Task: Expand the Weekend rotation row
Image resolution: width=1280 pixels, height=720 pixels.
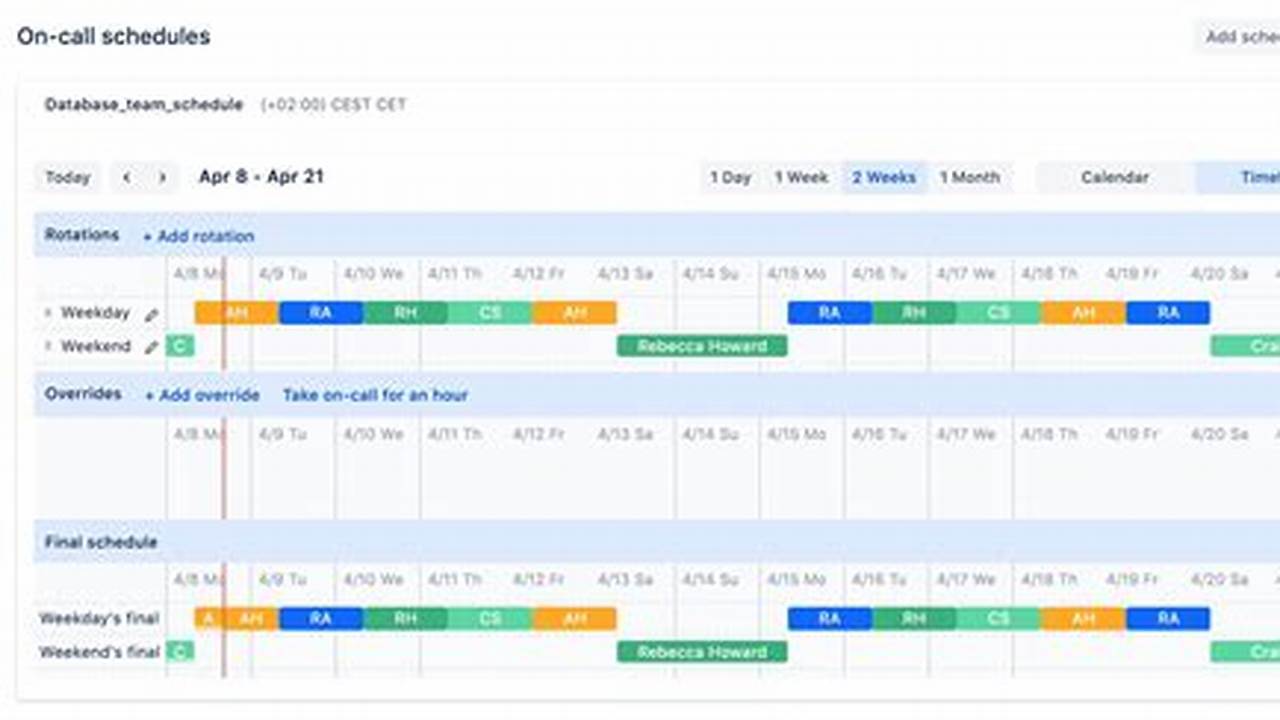Action: click(49, 346)
